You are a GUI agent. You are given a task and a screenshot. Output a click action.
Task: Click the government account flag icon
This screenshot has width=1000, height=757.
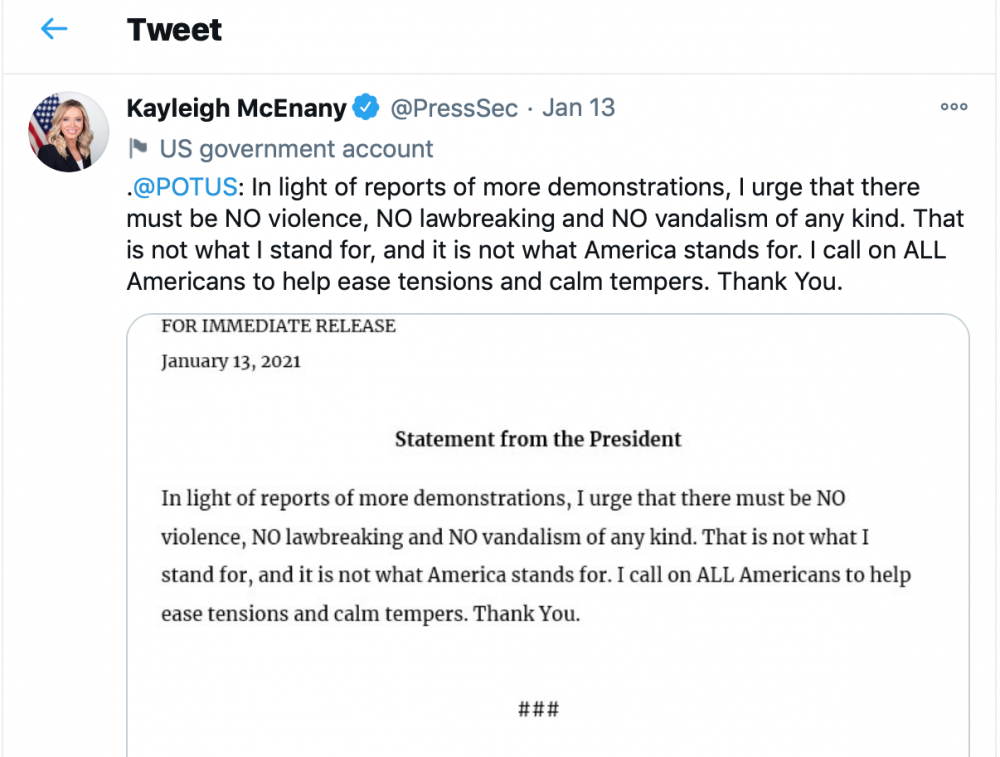[x=138, y=149]
